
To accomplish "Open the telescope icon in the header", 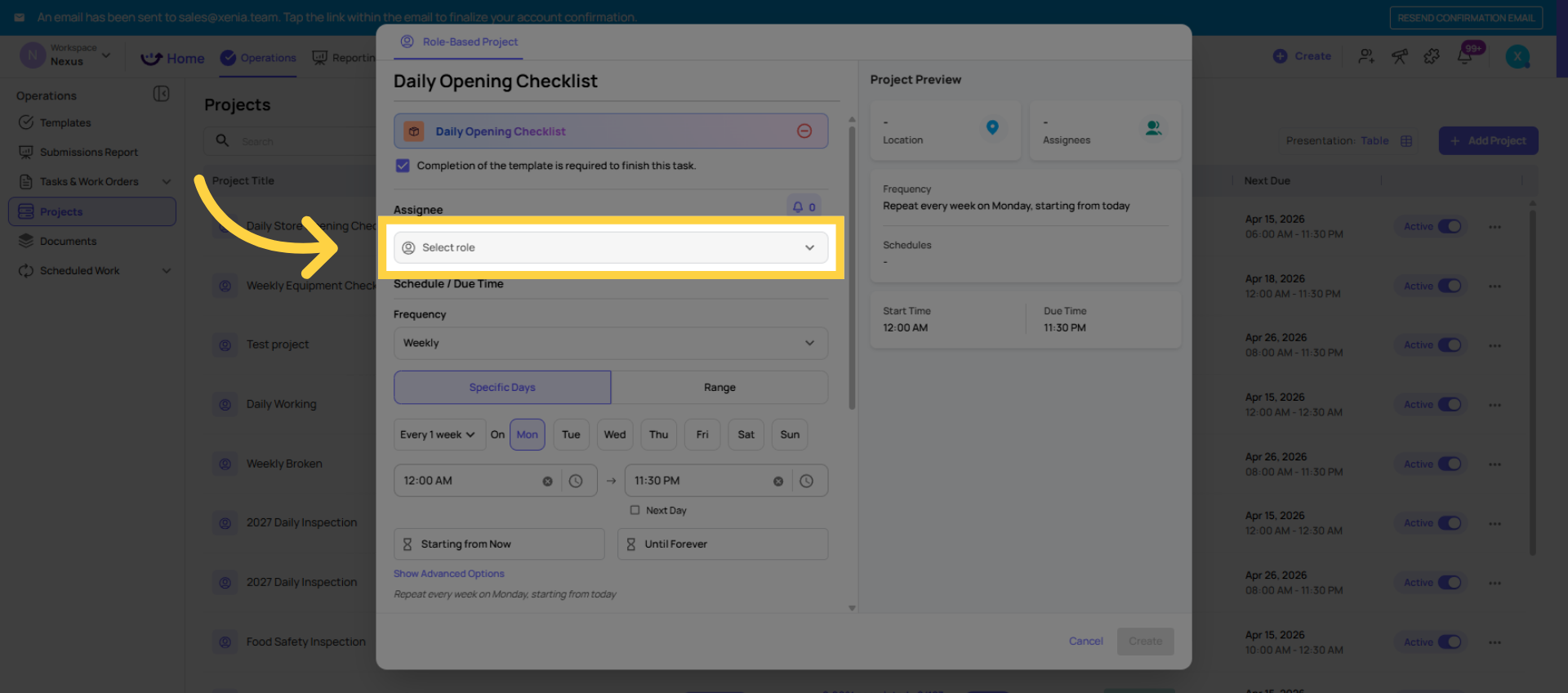I will pos(1400,56).
